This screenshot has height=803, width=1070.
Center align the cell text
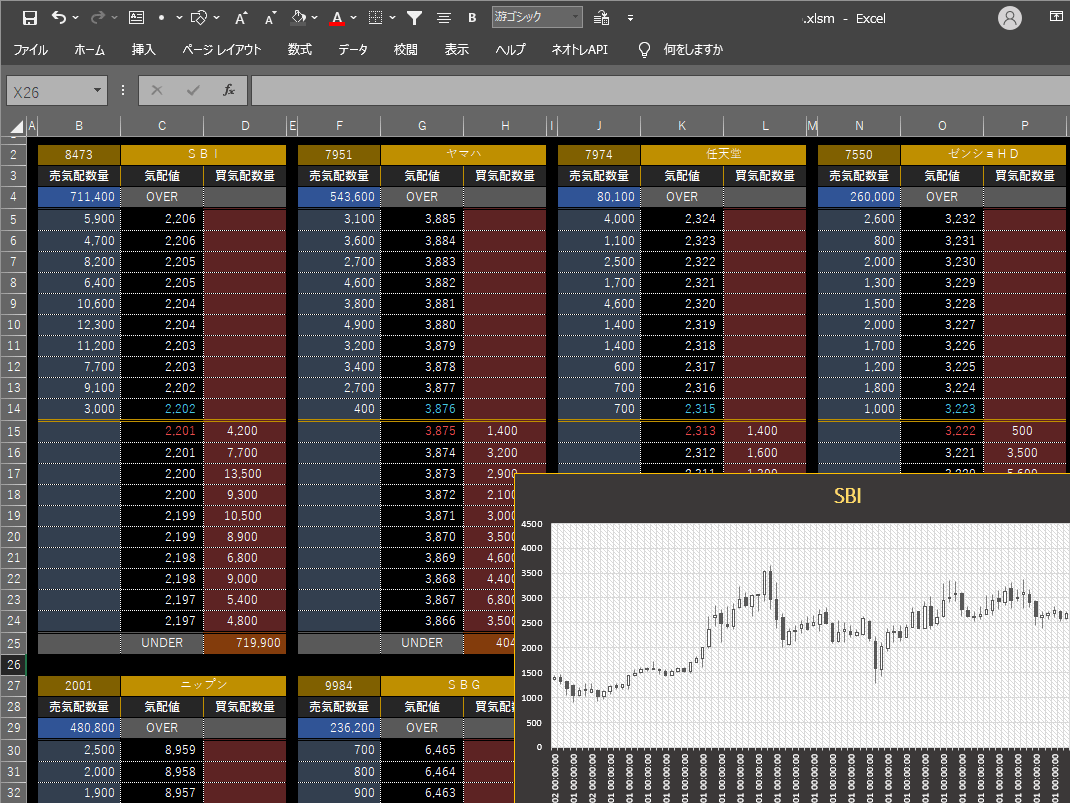pyautogui.click(x=444, y=18)
